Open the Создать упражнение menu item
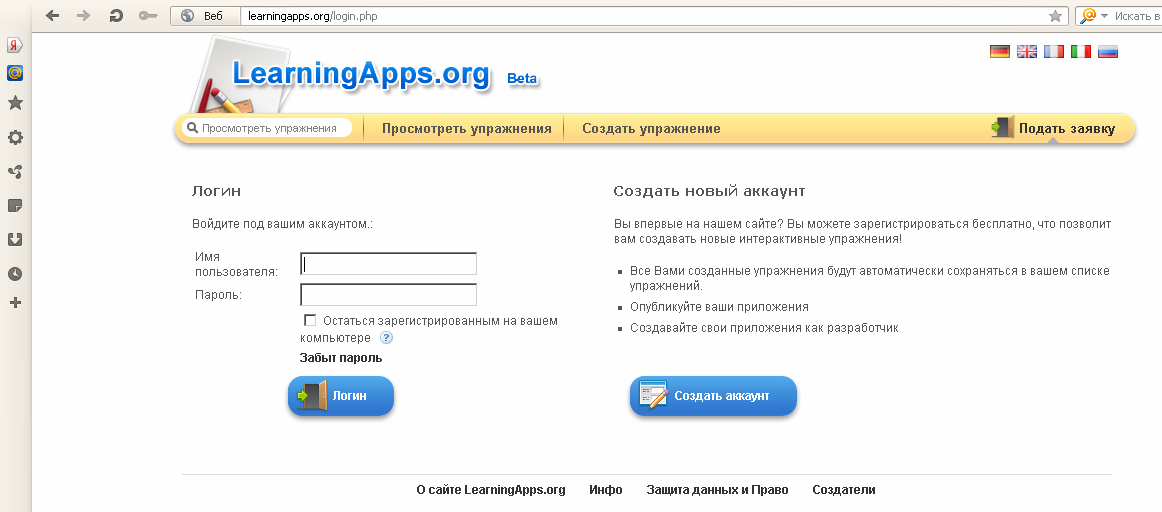Screen dimensions: 1162x512 pyautogui.click(x=651, y=128)
